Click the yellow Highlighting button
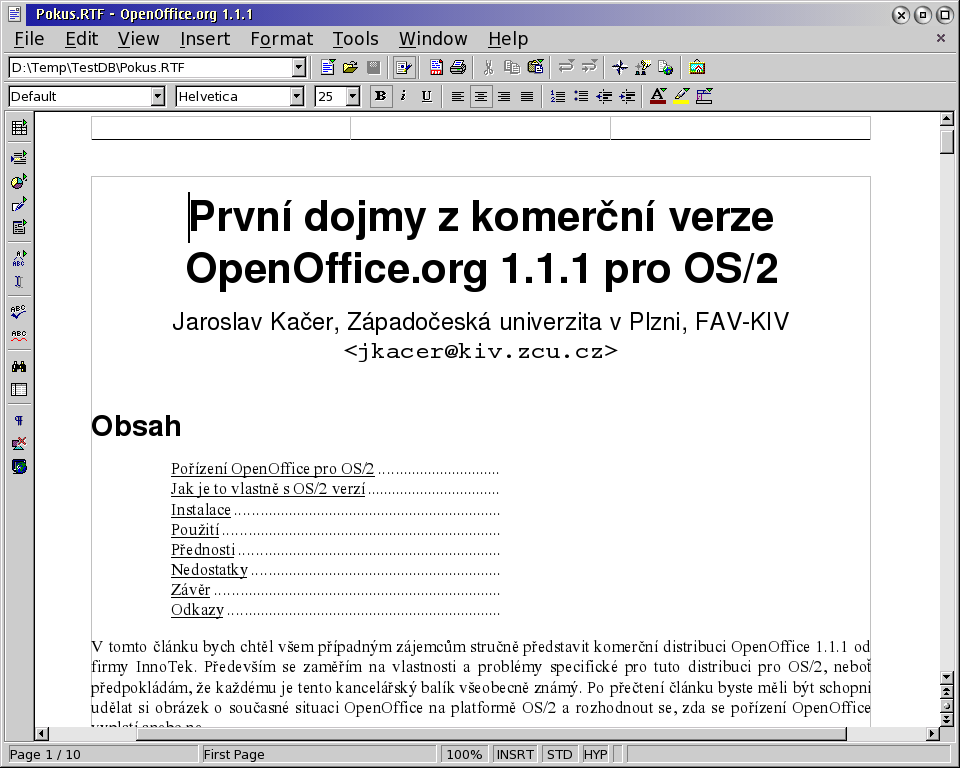Viewport: 960px width, 768px height. coord(681,96)
